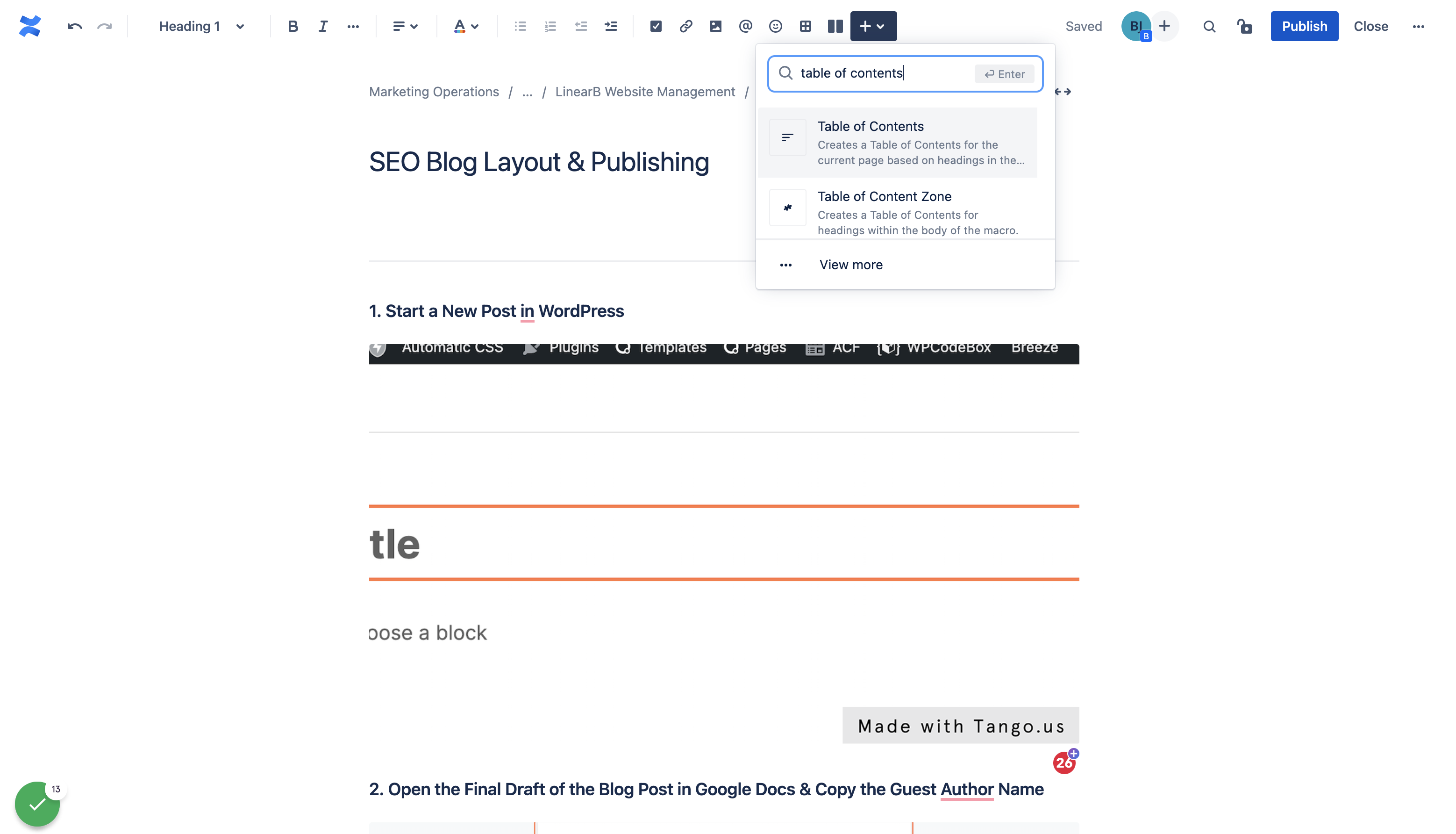This screenshot has width=1456, height=834.
Task: Open page restrictions lock icon
Action: [x=1245, y=26]
